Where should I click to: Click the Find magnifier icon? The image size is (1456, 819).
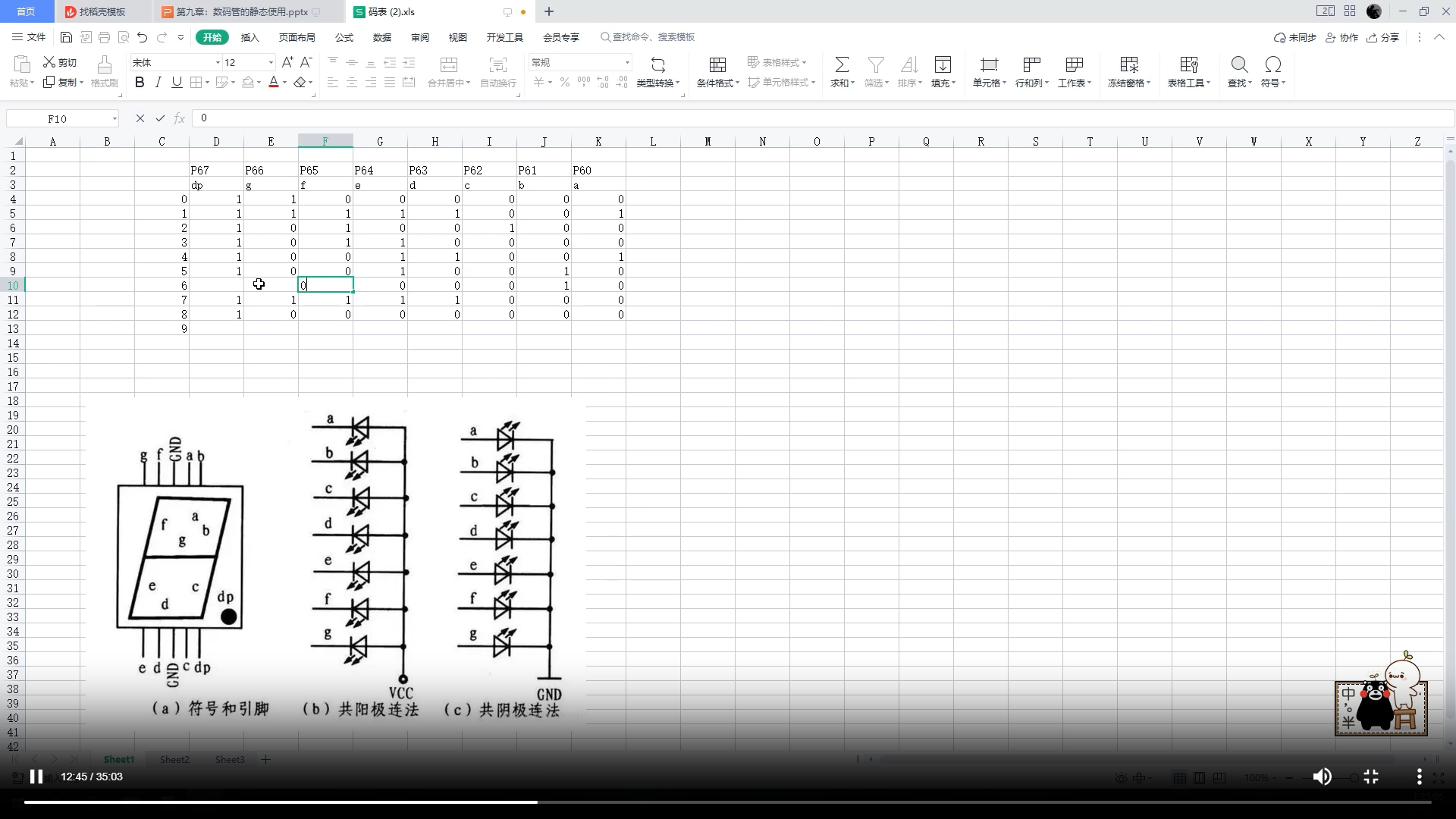[x=1239, y=64]
